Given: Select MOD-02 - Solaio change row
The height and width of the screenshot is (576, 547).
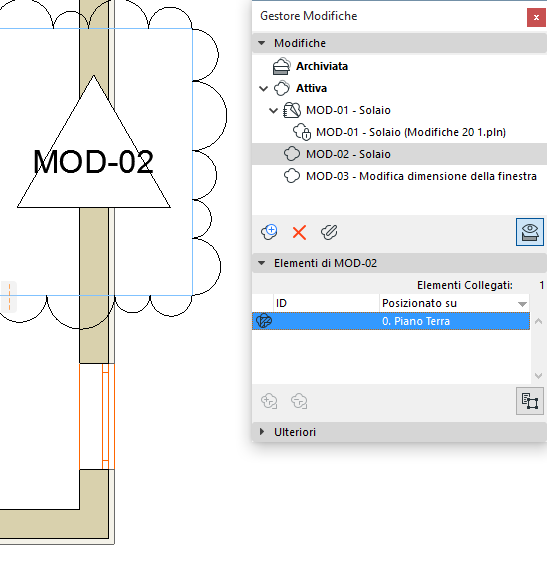Looking at the screenshot, I should click(x=399, y=154).
